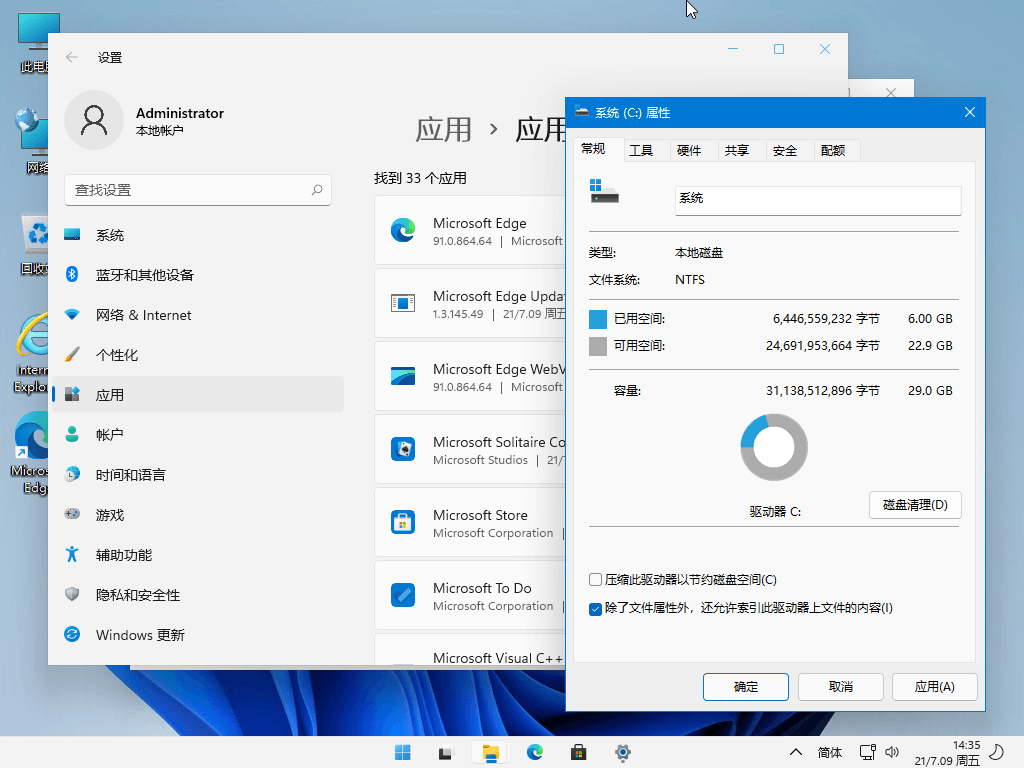Screen dimensions: 1024x768
Task: Click the 磁盘清理 disk cleanup button
Action: (x=914, y=504)
